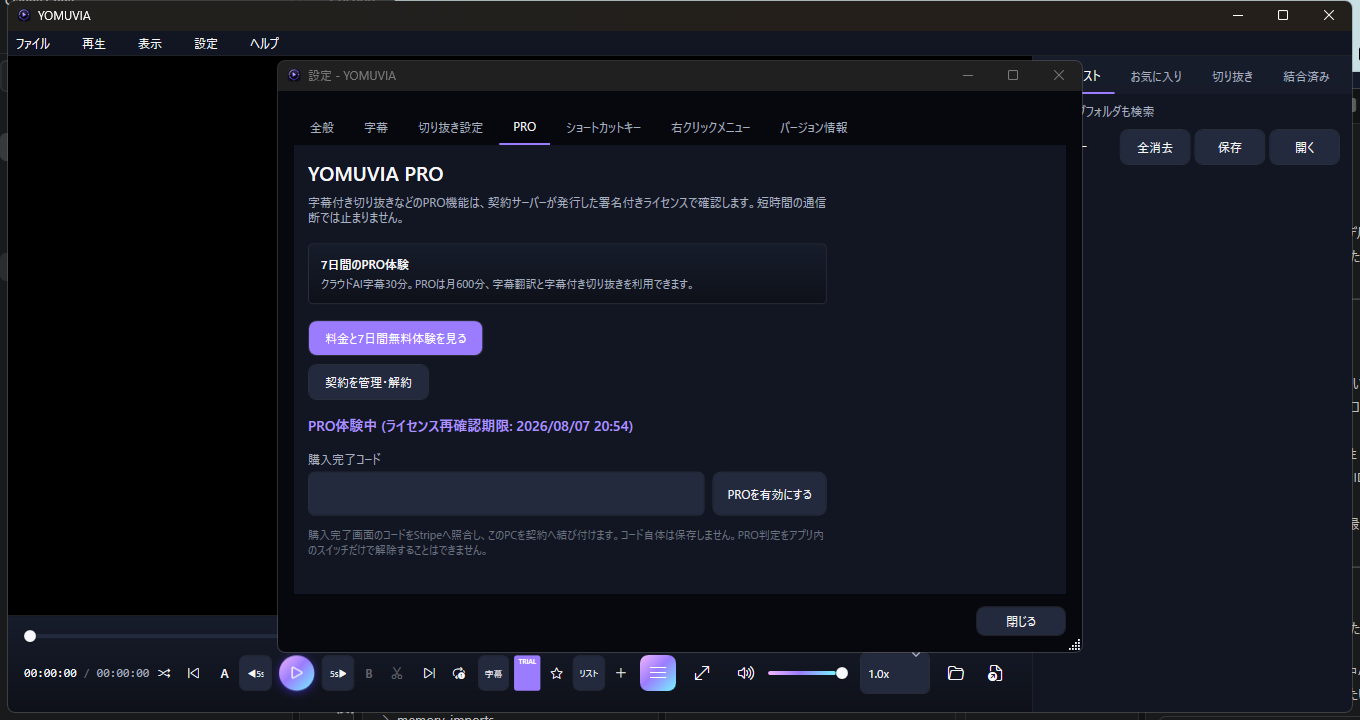Jump to next track icon
Image resolution: width=1360 pixels, height=720 pixels.
tap(429, 673)
